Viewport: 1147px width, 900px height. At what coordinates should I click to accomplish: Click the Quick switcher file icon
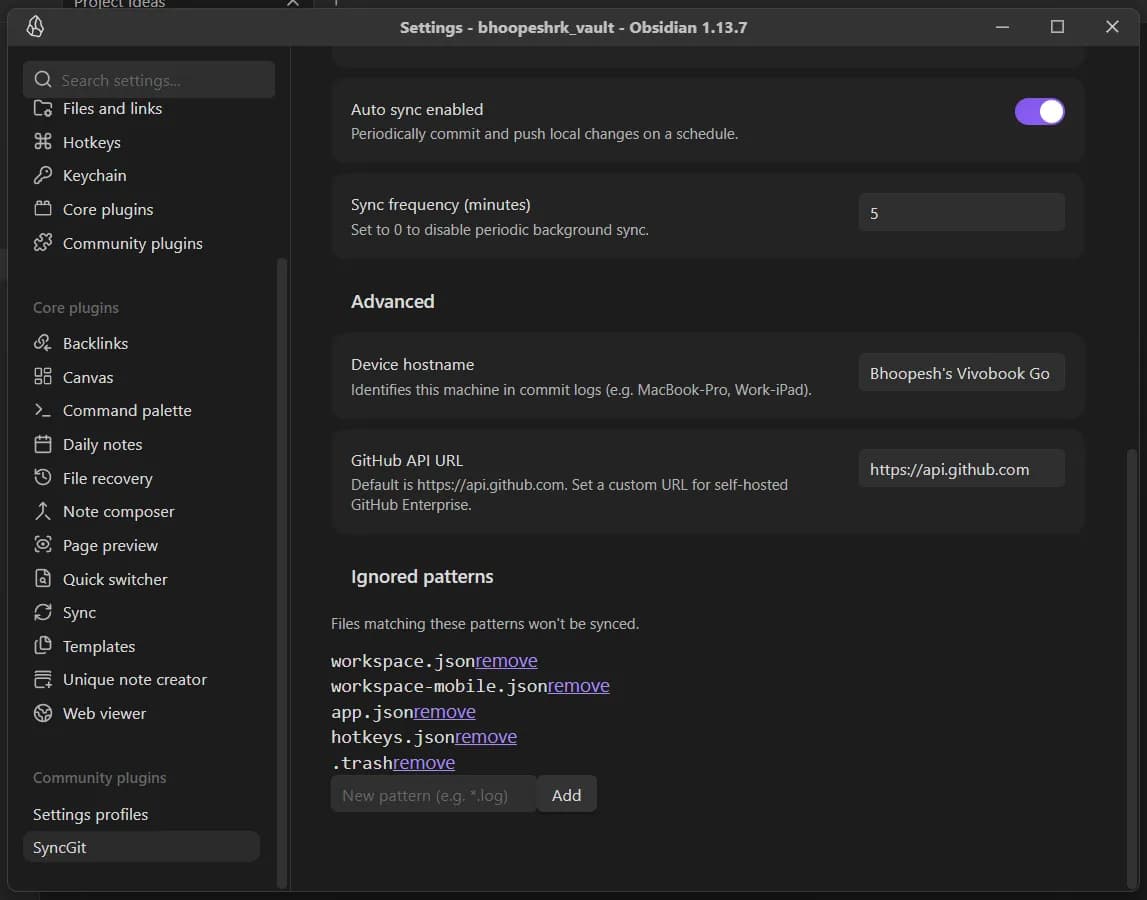pos(43,579)
